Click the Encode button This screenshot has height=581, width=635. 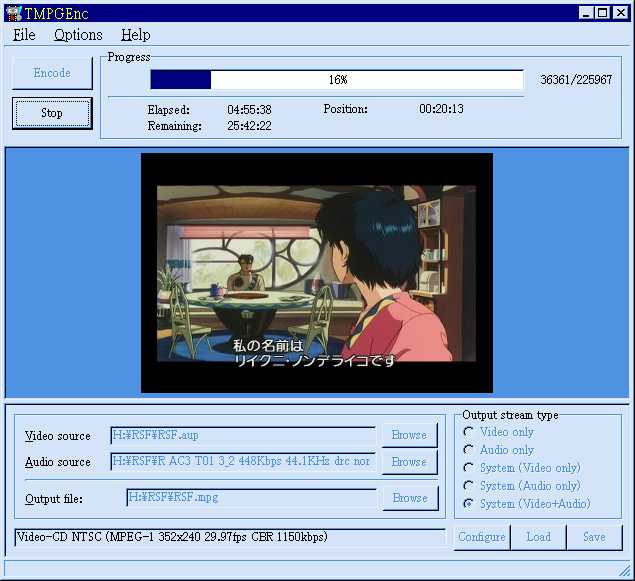coord(52,73)
